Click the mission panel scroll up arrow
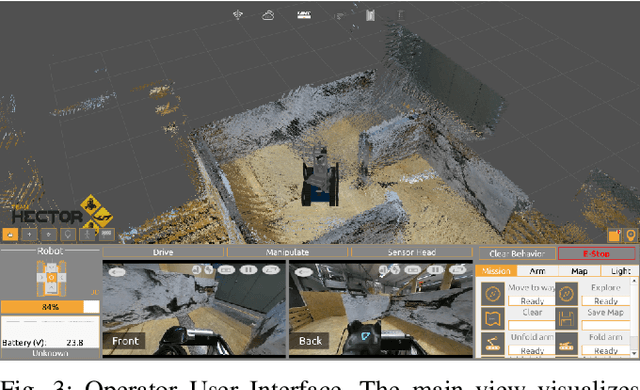This screenshot has width=640, height=390. [x=634, y=281]
